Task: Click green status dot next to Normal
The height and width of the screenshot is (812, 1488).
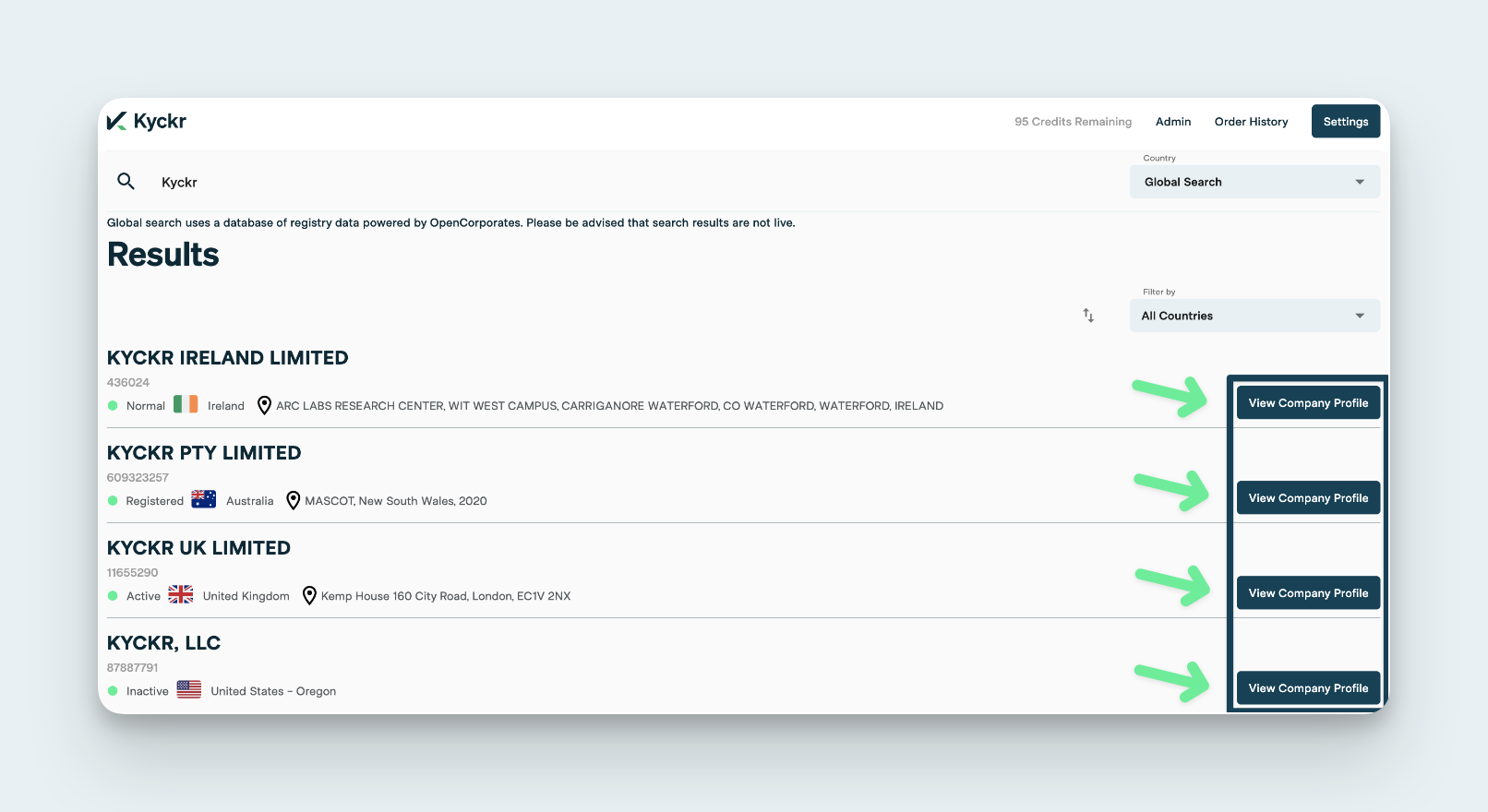Action: (113, 405)
